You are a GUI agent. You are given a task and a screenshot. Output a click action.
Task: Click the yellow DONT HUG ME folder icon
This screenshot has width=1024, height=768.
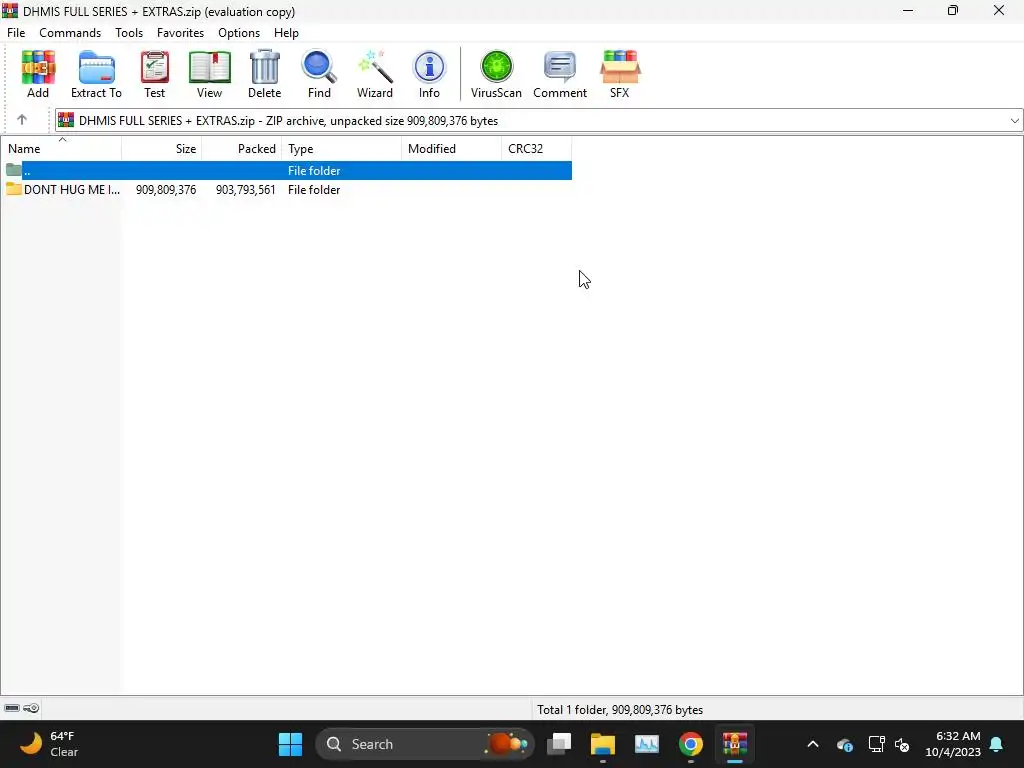pos(14,189)
